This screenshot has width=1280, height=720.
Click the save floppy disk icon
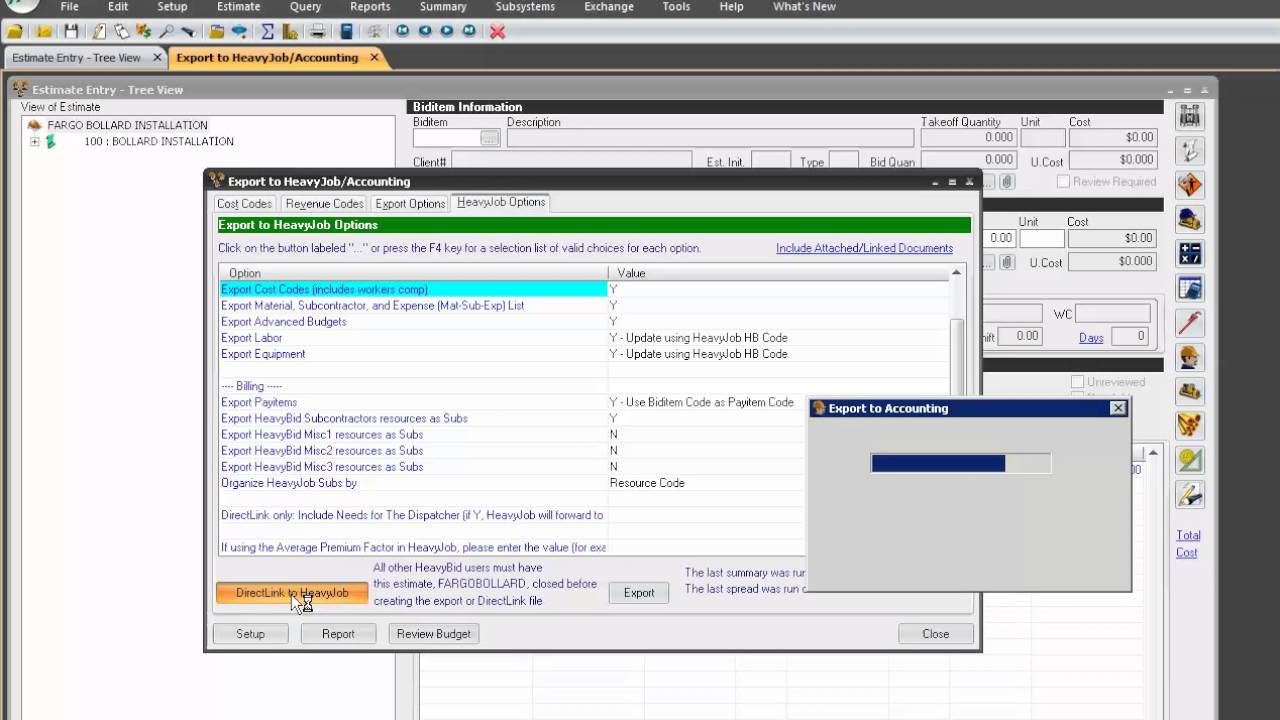click(x=71, y=31)
